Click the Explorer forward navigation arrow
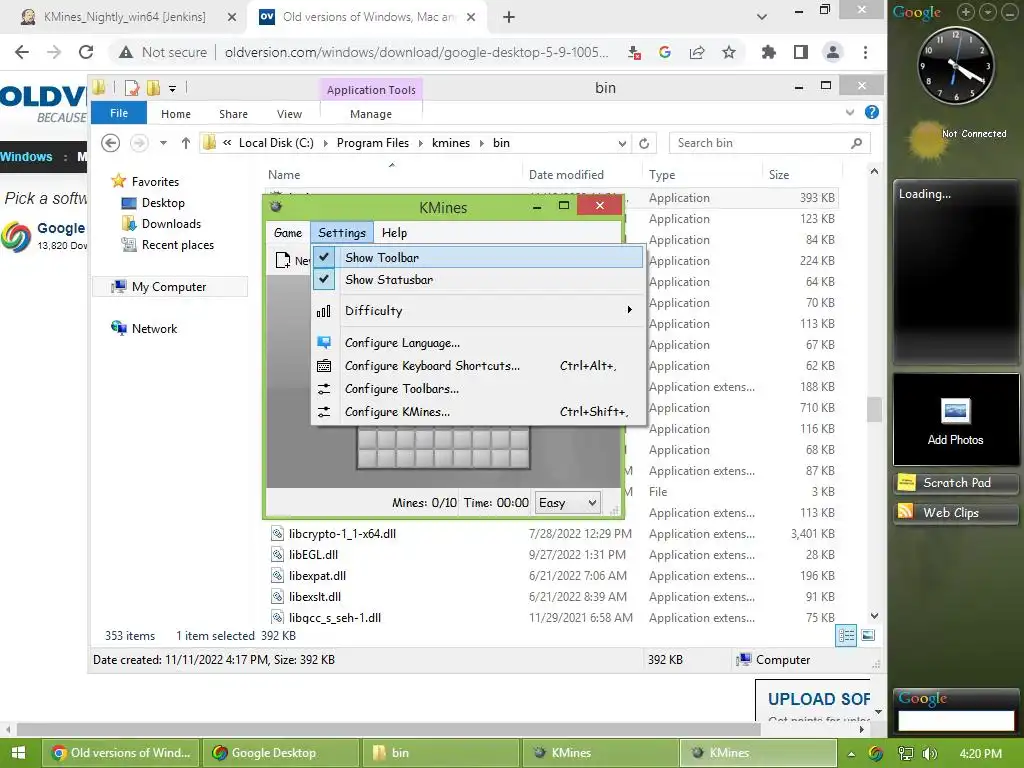This screenshot has width=1024, height=768. point(139,142)
